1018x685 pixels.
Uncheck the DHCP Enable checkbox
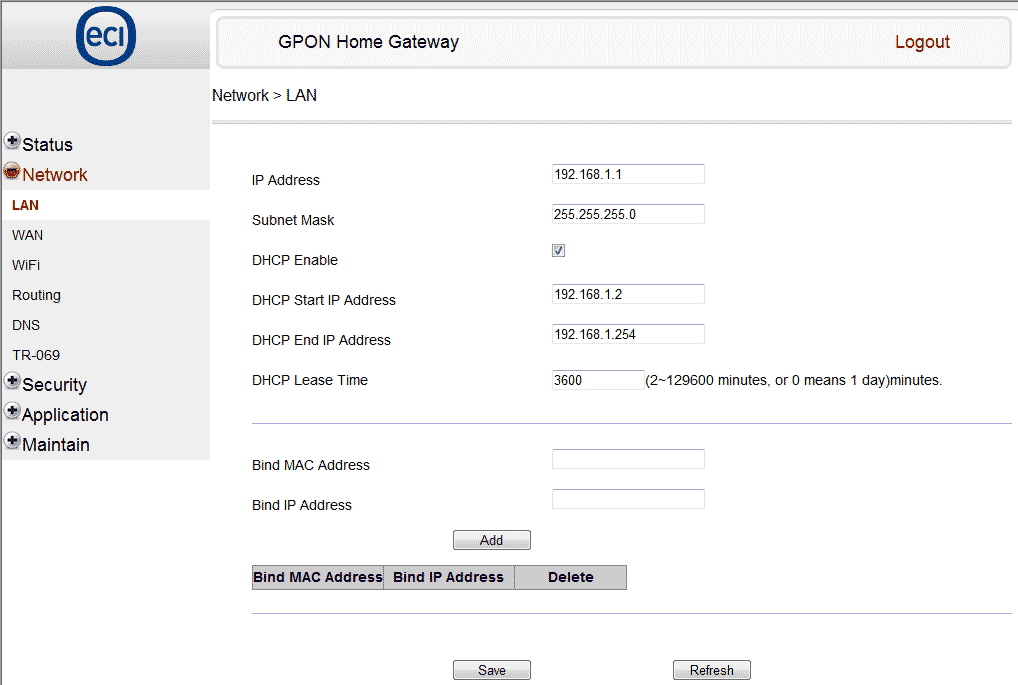(x=559, y=251)
